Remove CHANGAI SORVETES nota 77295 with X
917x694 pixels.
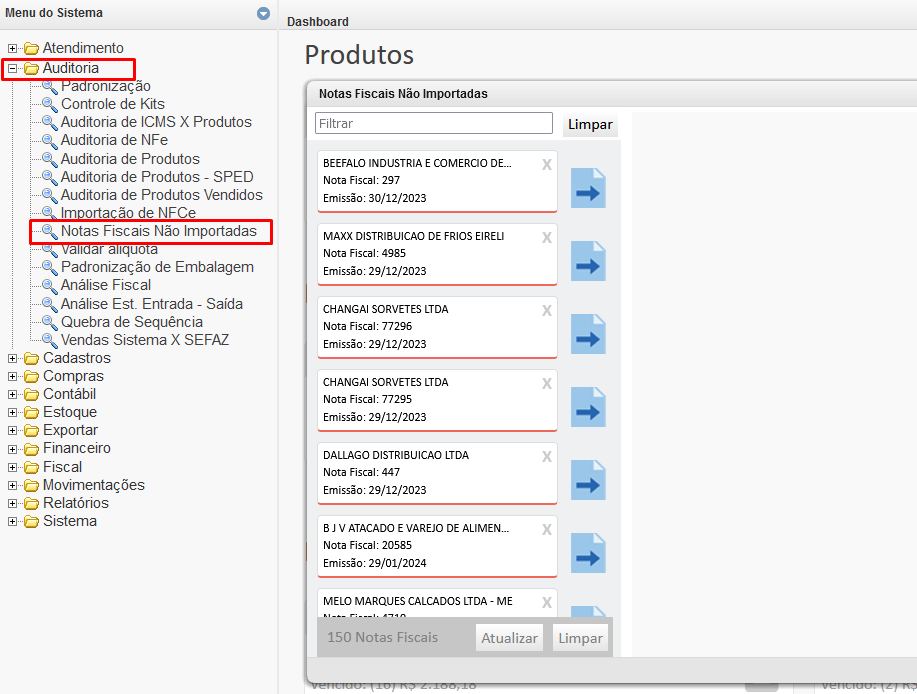tap(546, 384)
